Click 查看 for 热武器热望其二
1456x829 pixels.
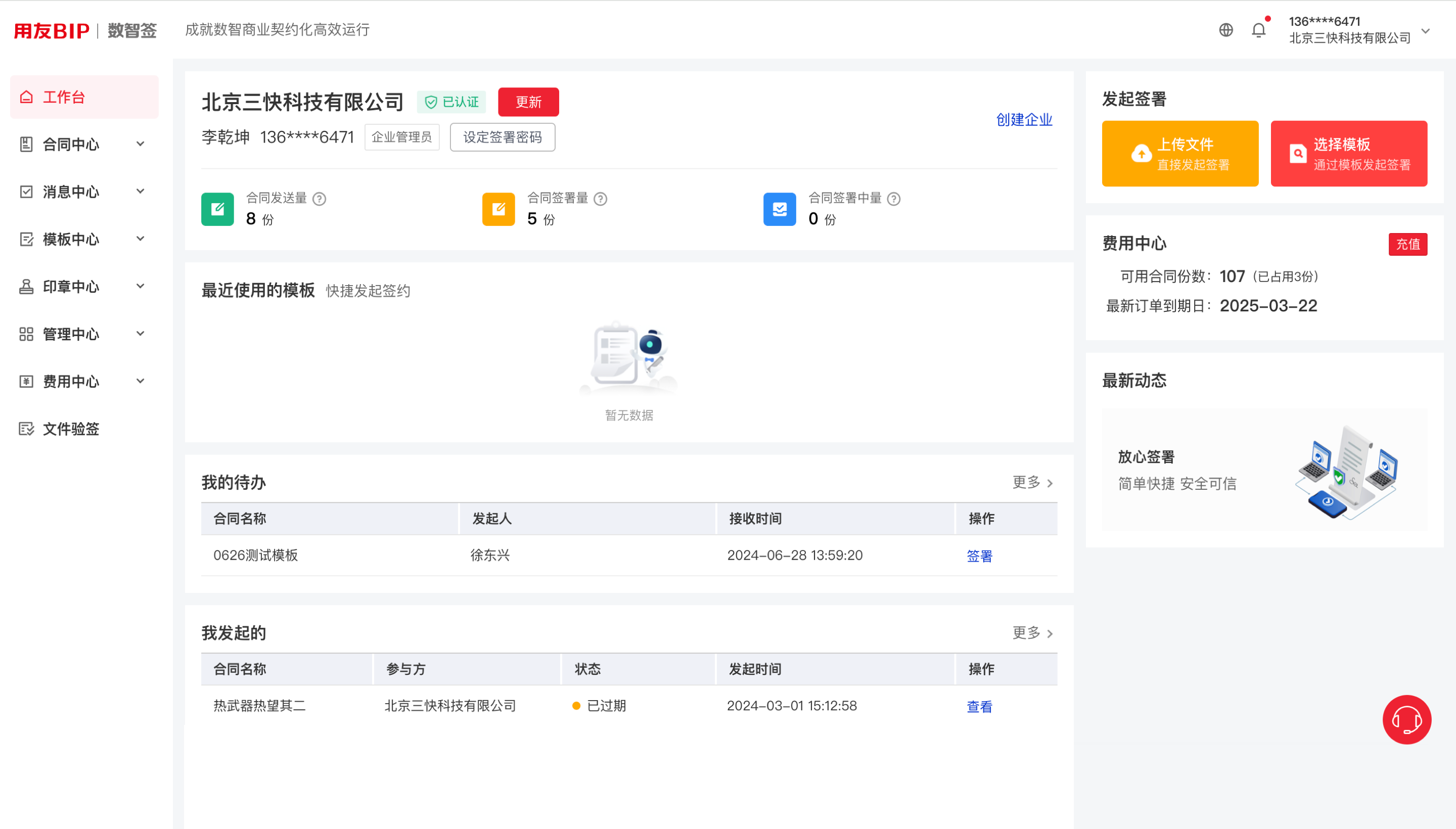pyautogui.click(x=979, y=706)
